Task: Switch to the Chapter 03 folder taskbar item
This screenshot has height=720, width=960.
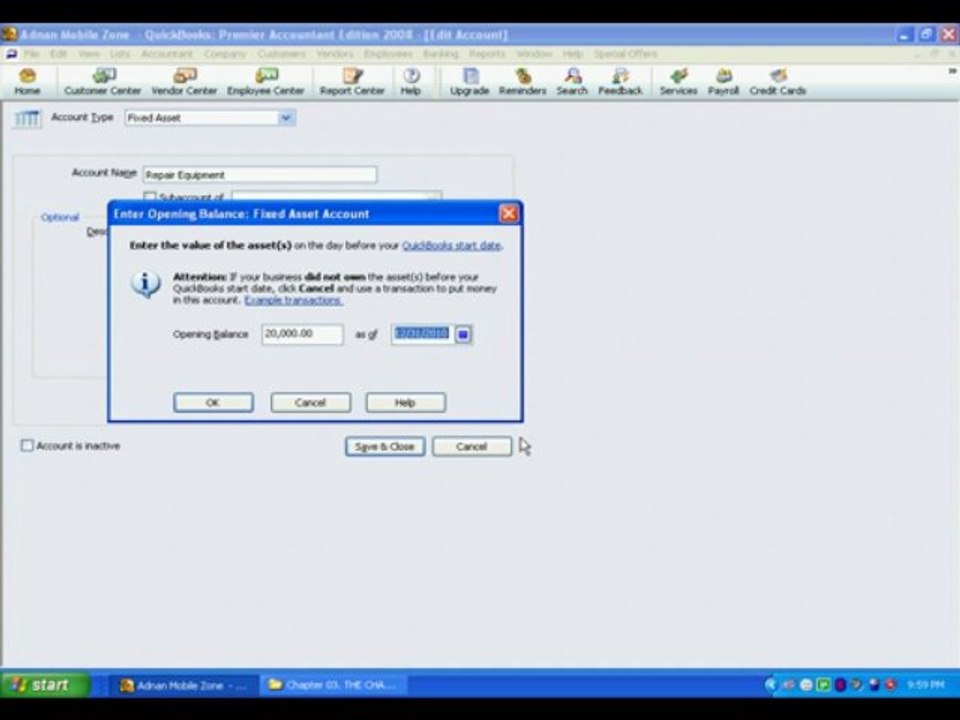Action: [x=334, y=685]
